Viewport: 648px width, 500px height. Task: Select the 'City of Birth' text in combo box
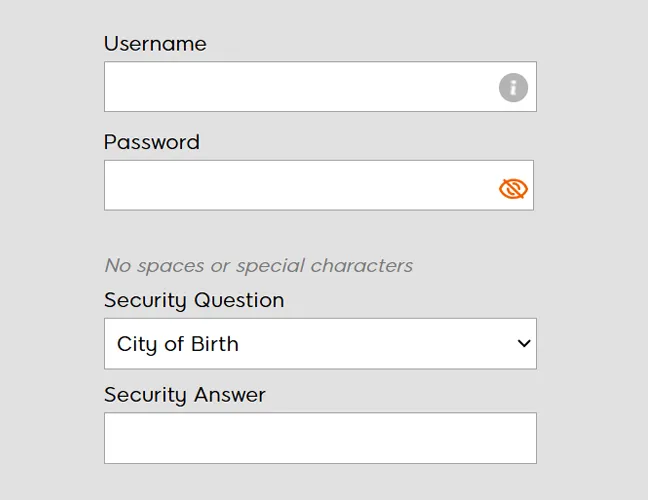pos(178,344)
